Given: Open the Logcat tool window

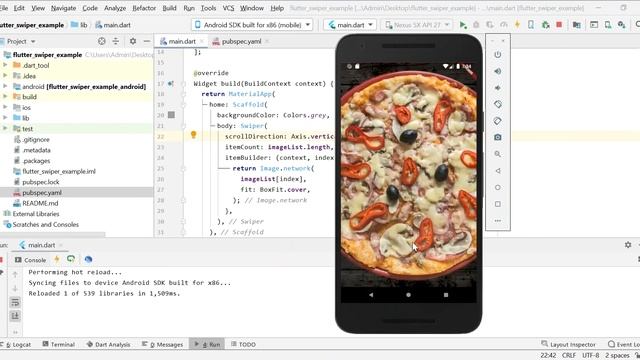Looking at the screenshot, I should [x=16, y=344].
